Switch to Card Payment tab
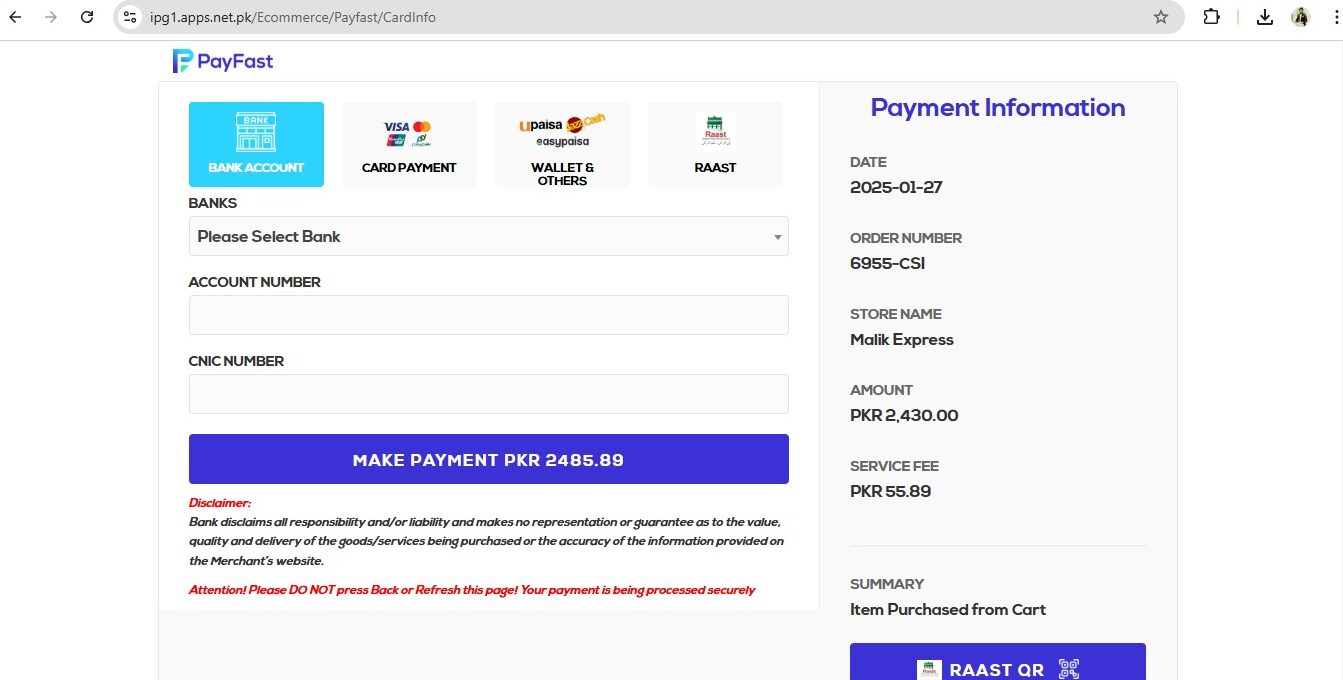The image size is (1343, 680). (409, 144)
